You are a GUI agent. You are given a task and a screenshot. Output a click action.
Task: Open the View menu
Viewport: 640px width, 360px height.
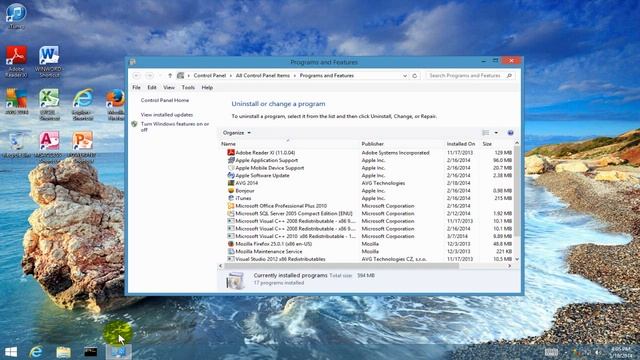[x=169, y=87]
